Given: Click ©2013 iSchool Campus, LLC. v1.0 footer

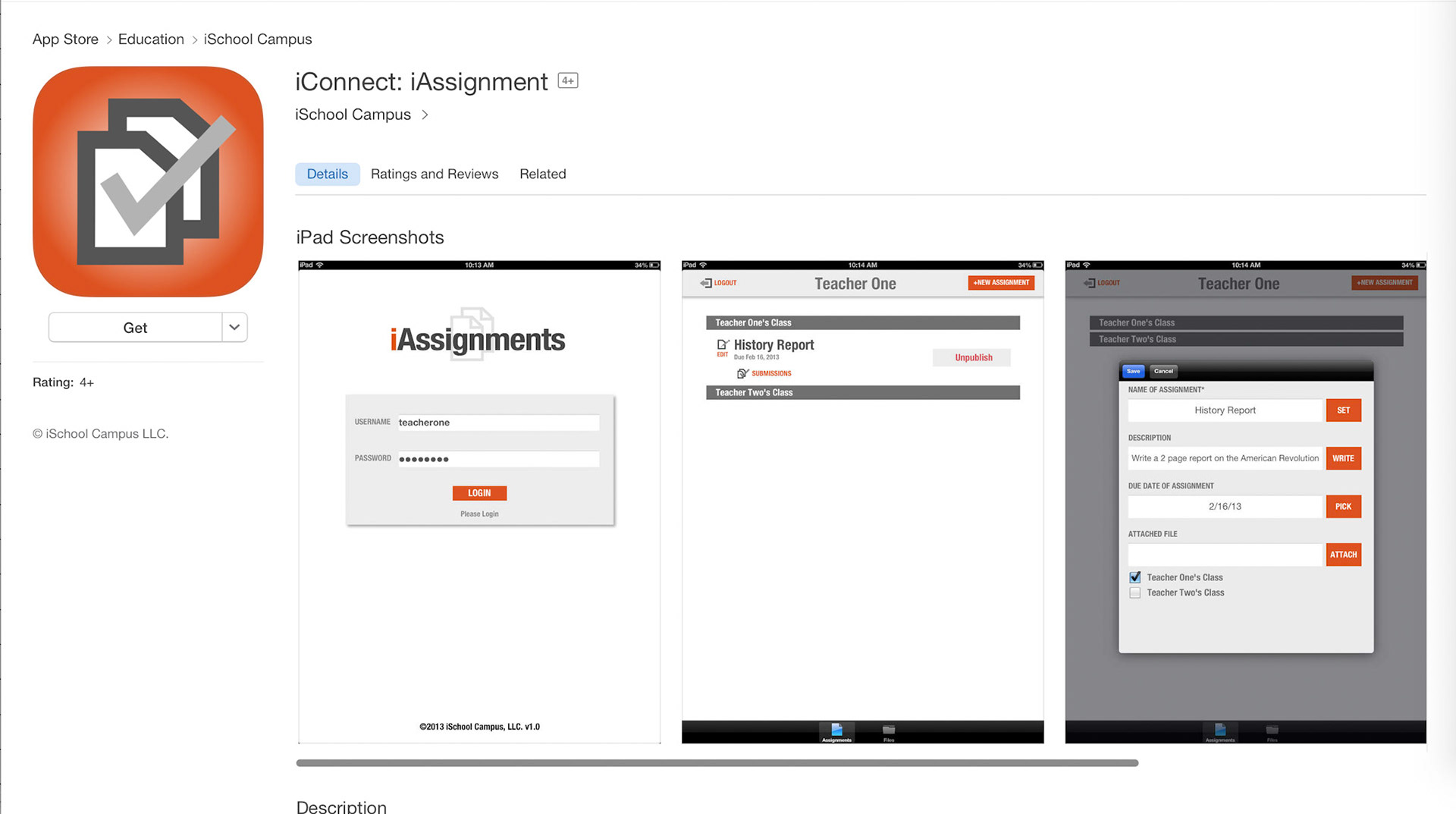Looking at the screenshot, I should (x=479, y=727).
